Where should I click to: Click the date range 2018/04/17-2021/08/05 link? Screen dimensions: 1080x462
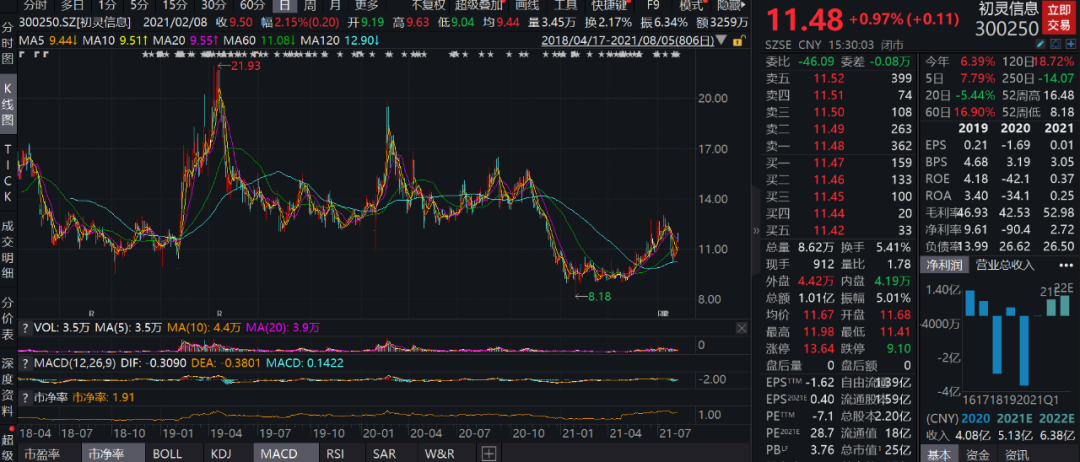tap(629, 41)
